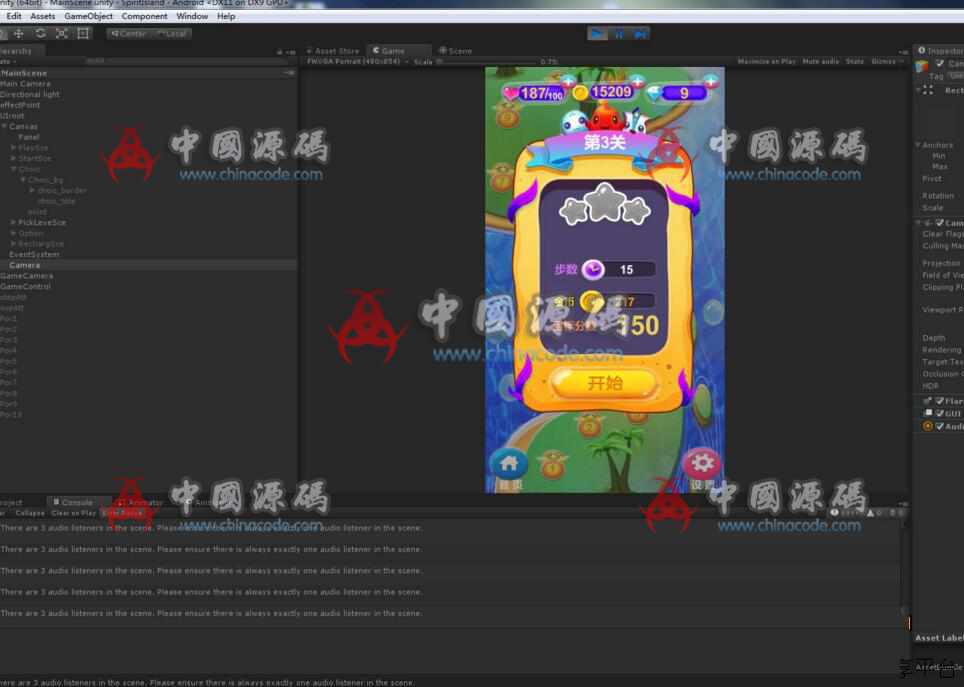Toggle Maximize on Play
The image size is (964, 687).
(766, 61)
